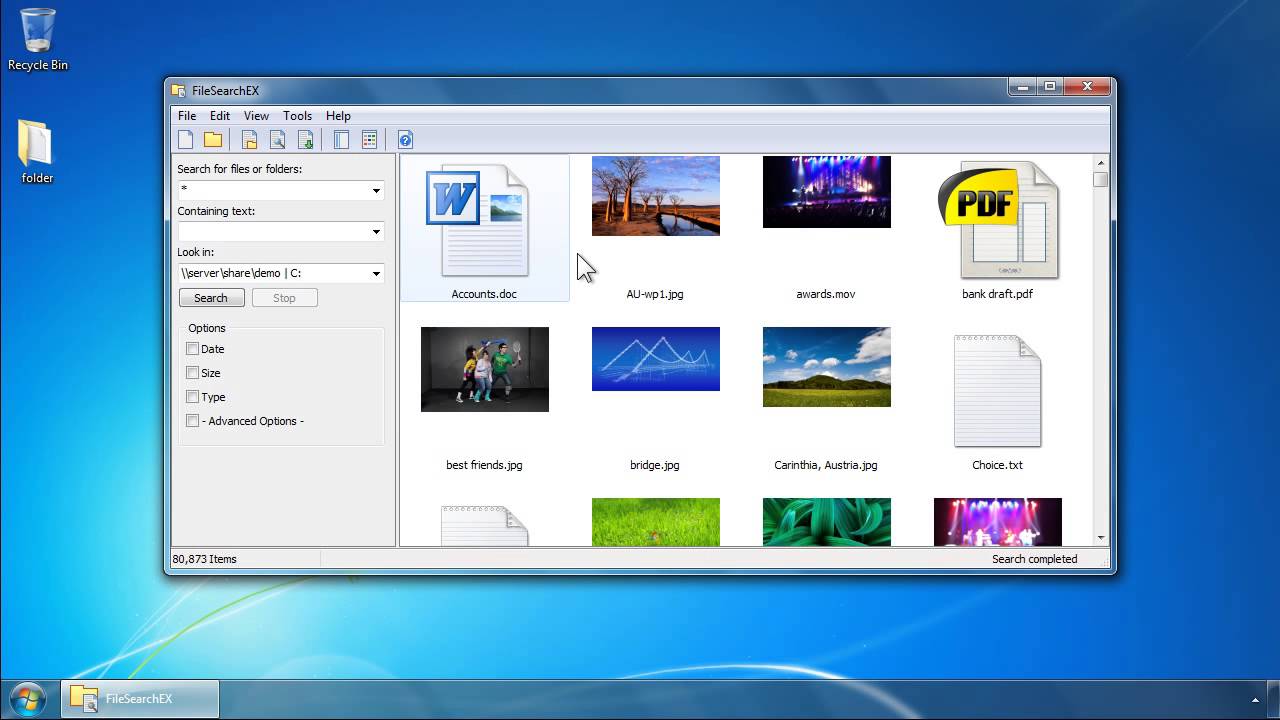Select the Carinthia, Austria.jpg thumbnail

(827, 367)
